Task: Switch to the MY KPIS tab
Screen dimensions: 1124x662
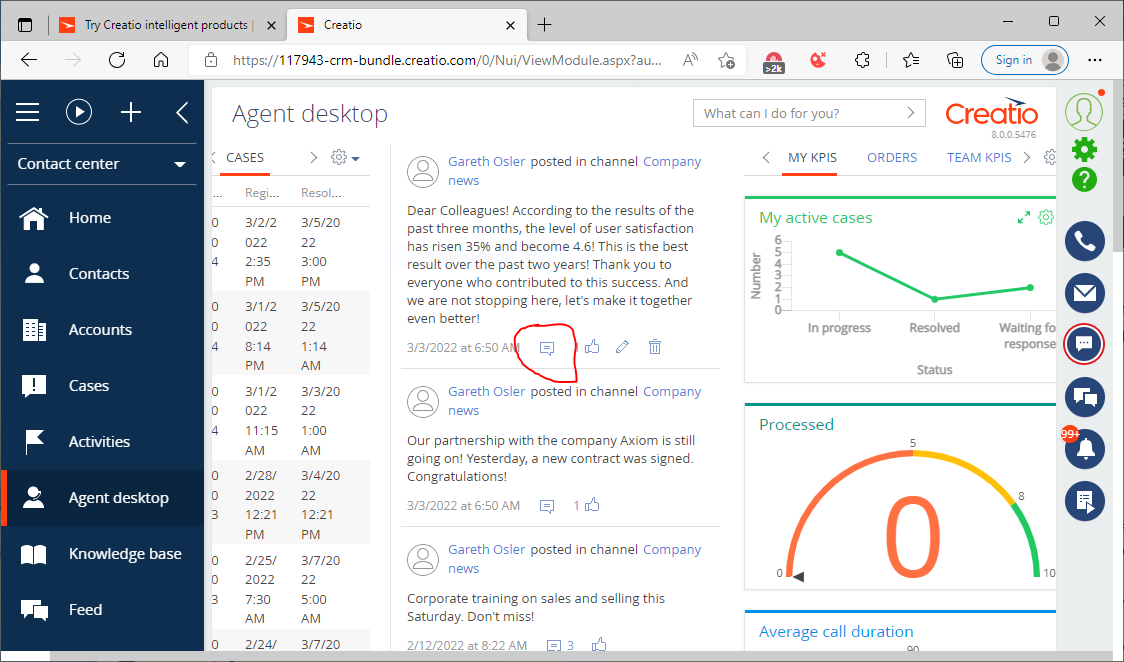Action: point(812,158)
